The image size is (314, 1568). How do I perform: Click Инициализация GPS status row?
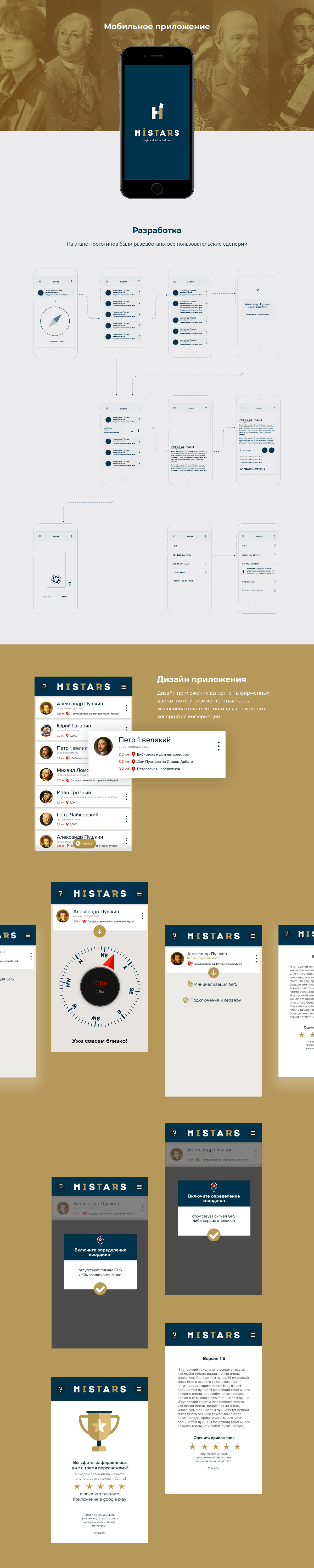coord(213,984)
